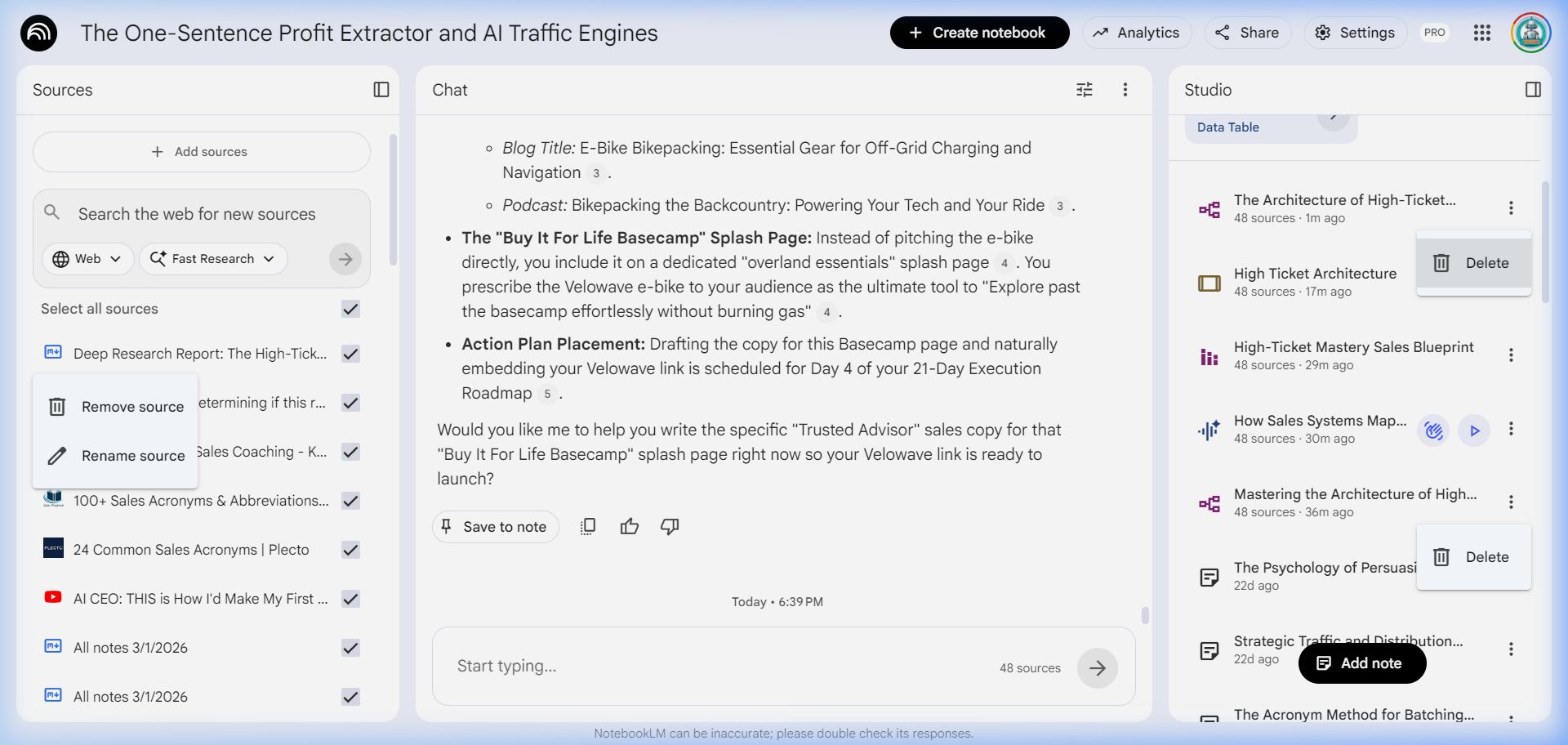1568x745 pixels.
Task: Save the response to note
Action: pyautogui.click(x=495, y=527)
